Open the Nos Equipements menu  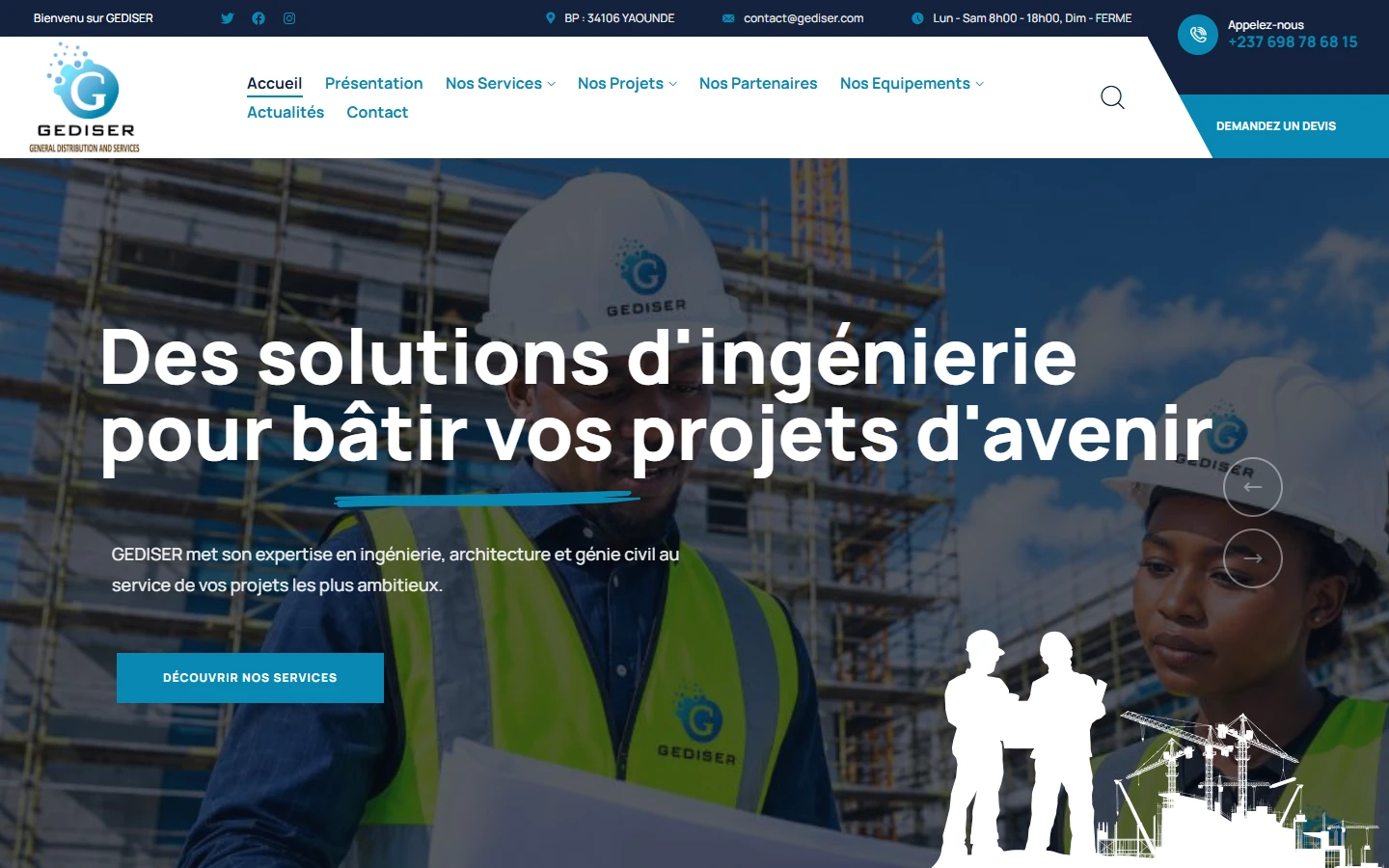coord(905,84)
